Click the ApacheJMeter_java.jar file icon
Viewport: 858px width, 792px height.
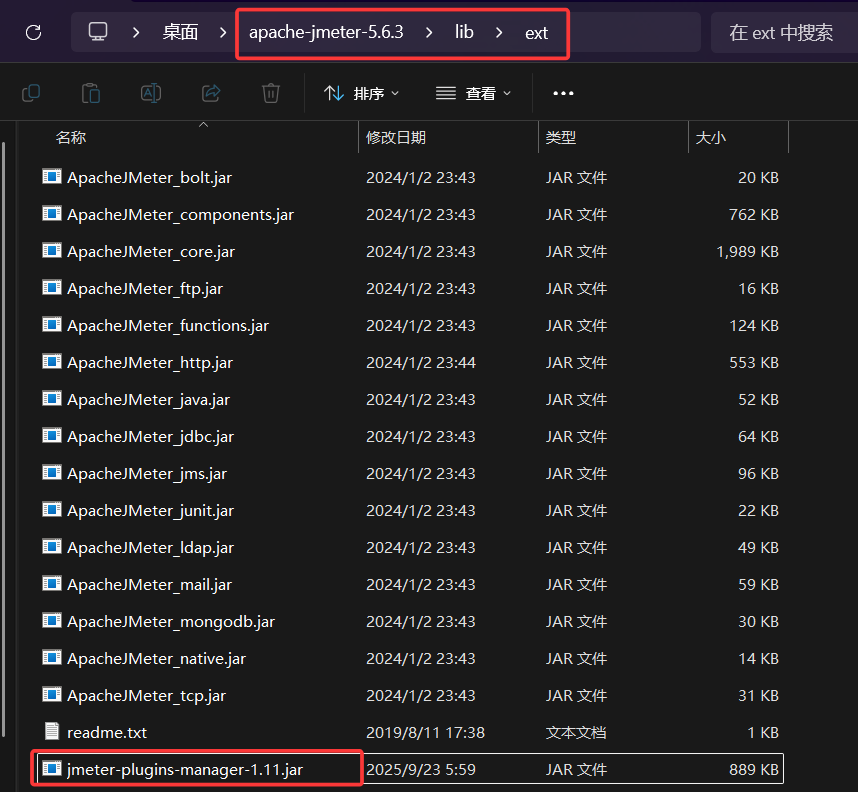pyautogui.click(x=51, y=399)
